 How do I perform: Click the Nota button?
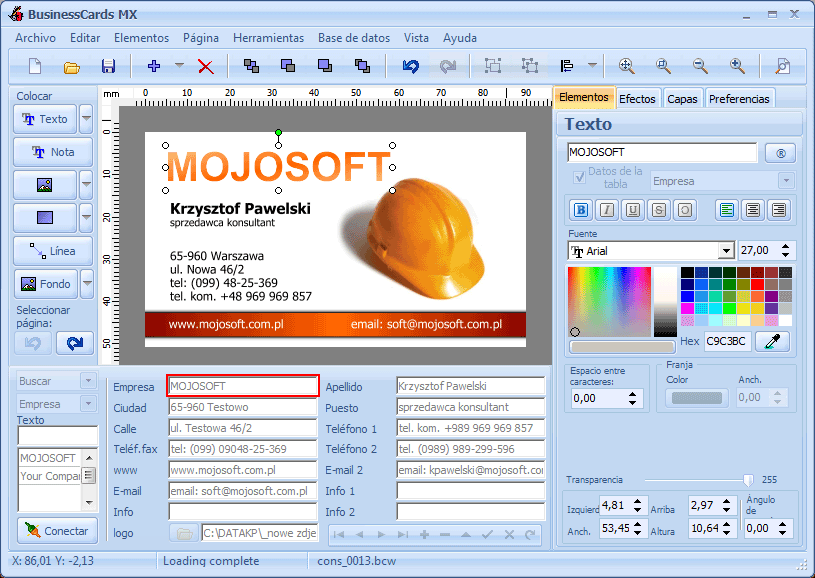point(53,152)
